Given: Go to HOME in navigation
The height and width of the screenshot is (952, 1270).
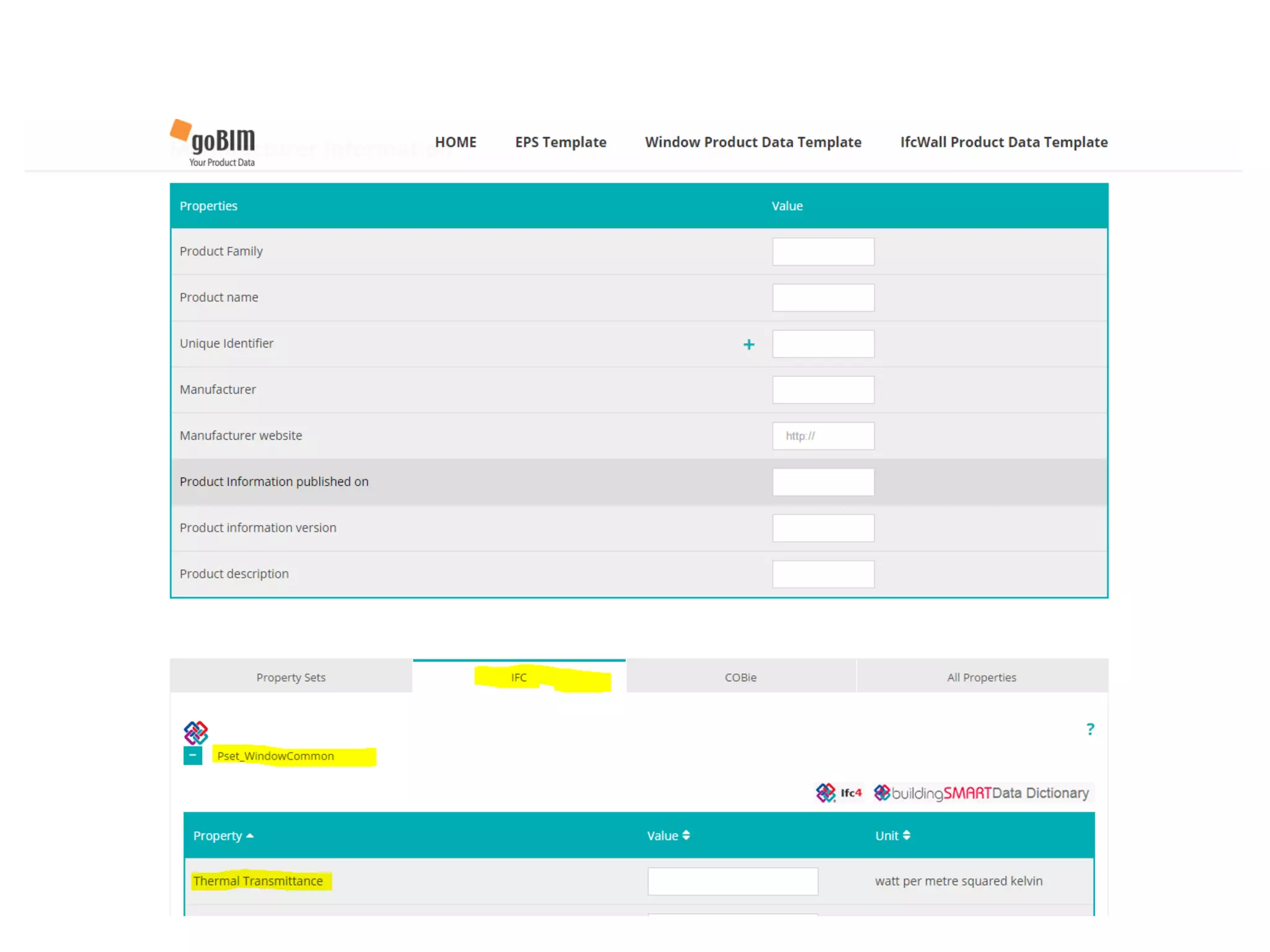Looking at the screenshot, I should coord(455,142).
